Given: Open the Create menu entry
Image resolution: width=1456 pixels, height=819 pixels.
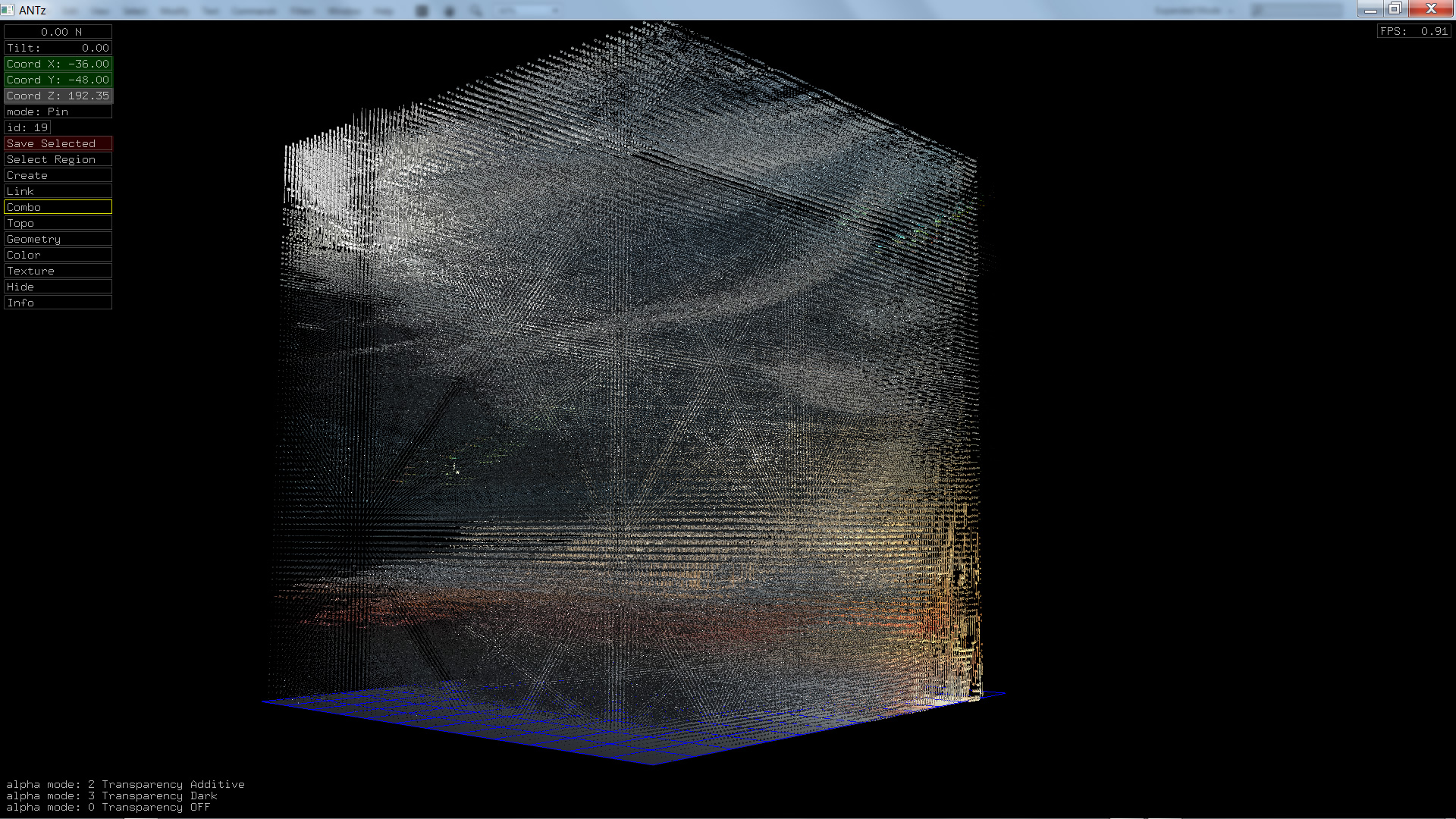Looking at the screenshot, I should pyautogui.click(x=58, y=175).
